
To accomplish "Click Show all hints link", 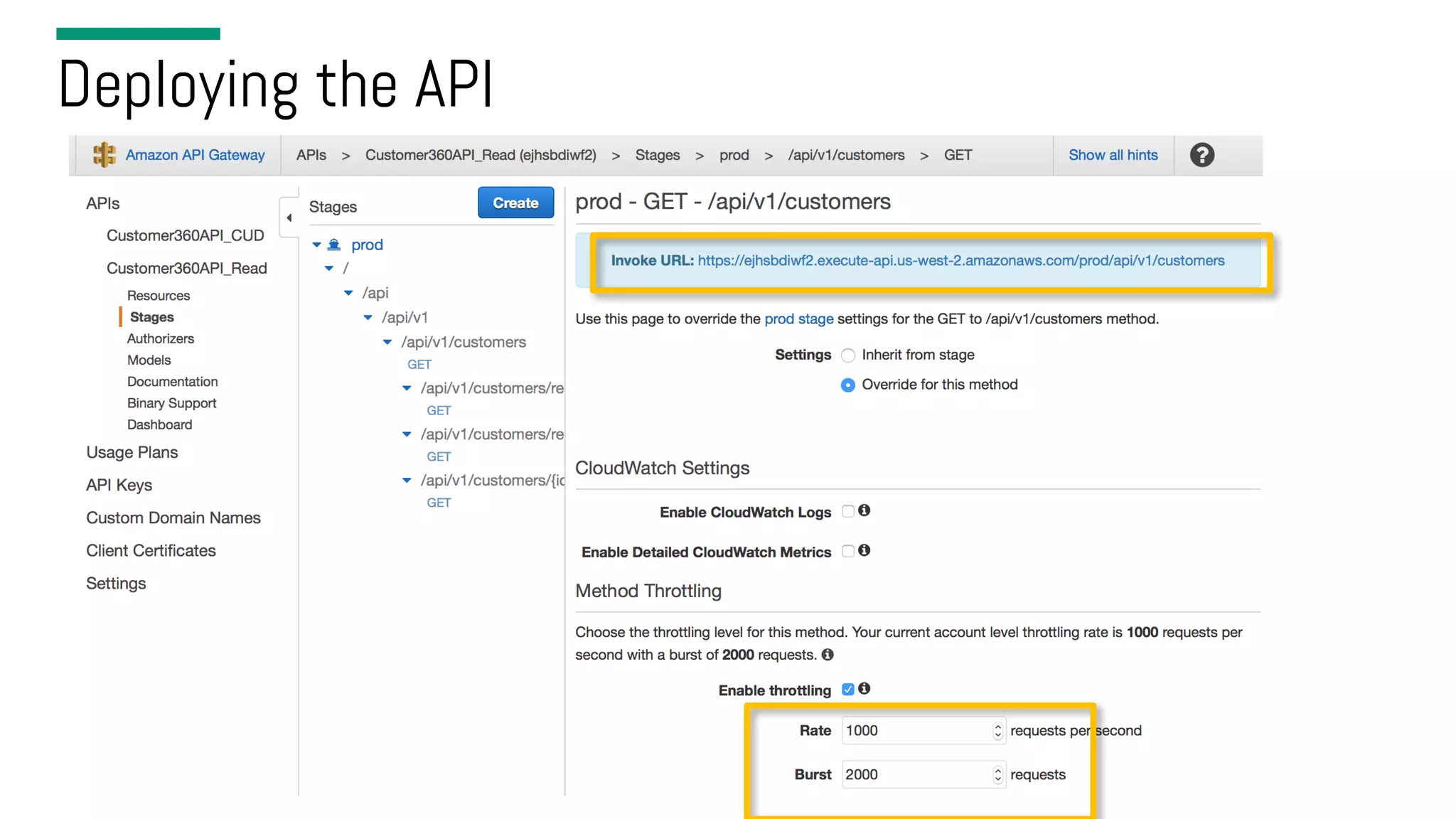I will 1113,155.
